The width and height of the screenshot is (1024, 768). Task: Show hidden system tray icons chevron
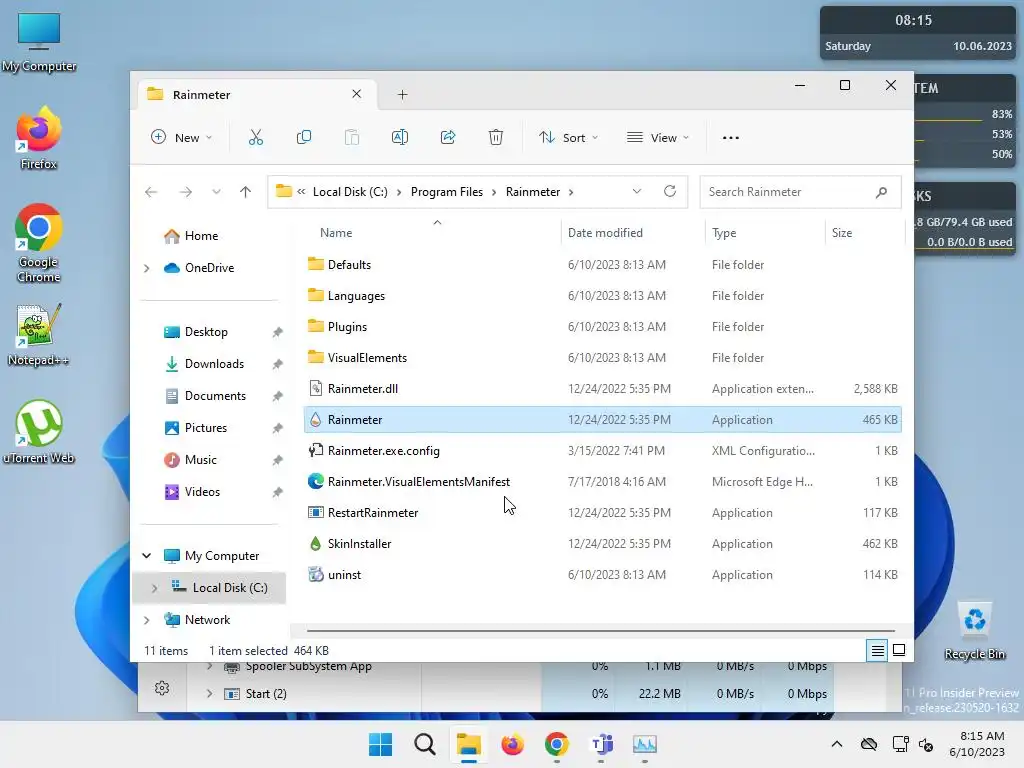pos(837,744)
